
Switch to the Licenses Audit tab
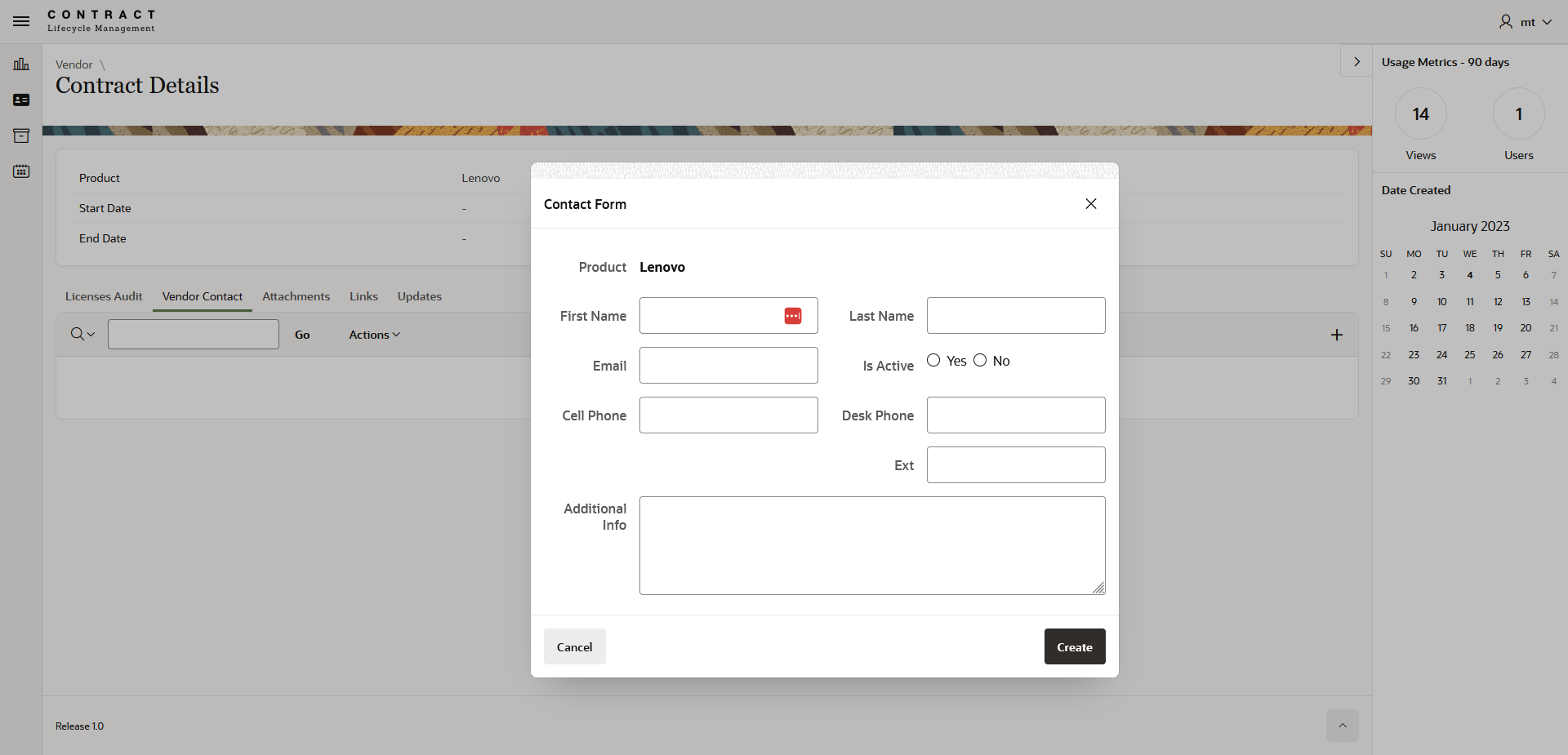coord(104,296)
